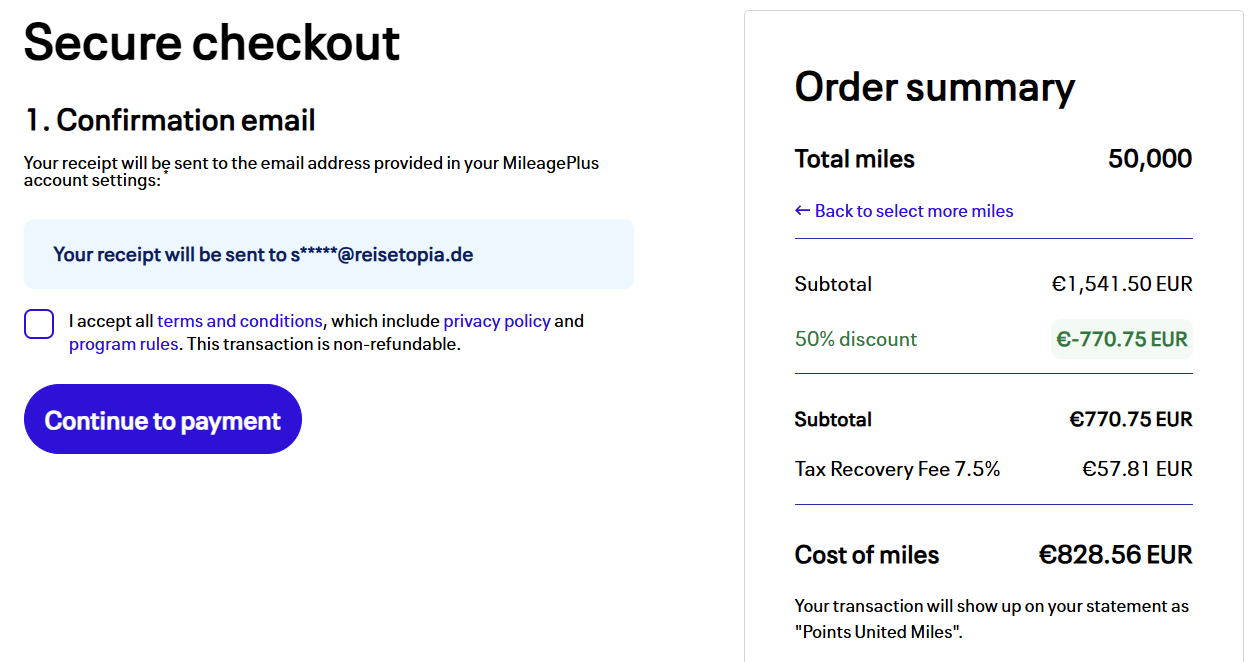Click the Order summary panel title
The width and height of the screenshot is (1255, 662).
[934, 87]
